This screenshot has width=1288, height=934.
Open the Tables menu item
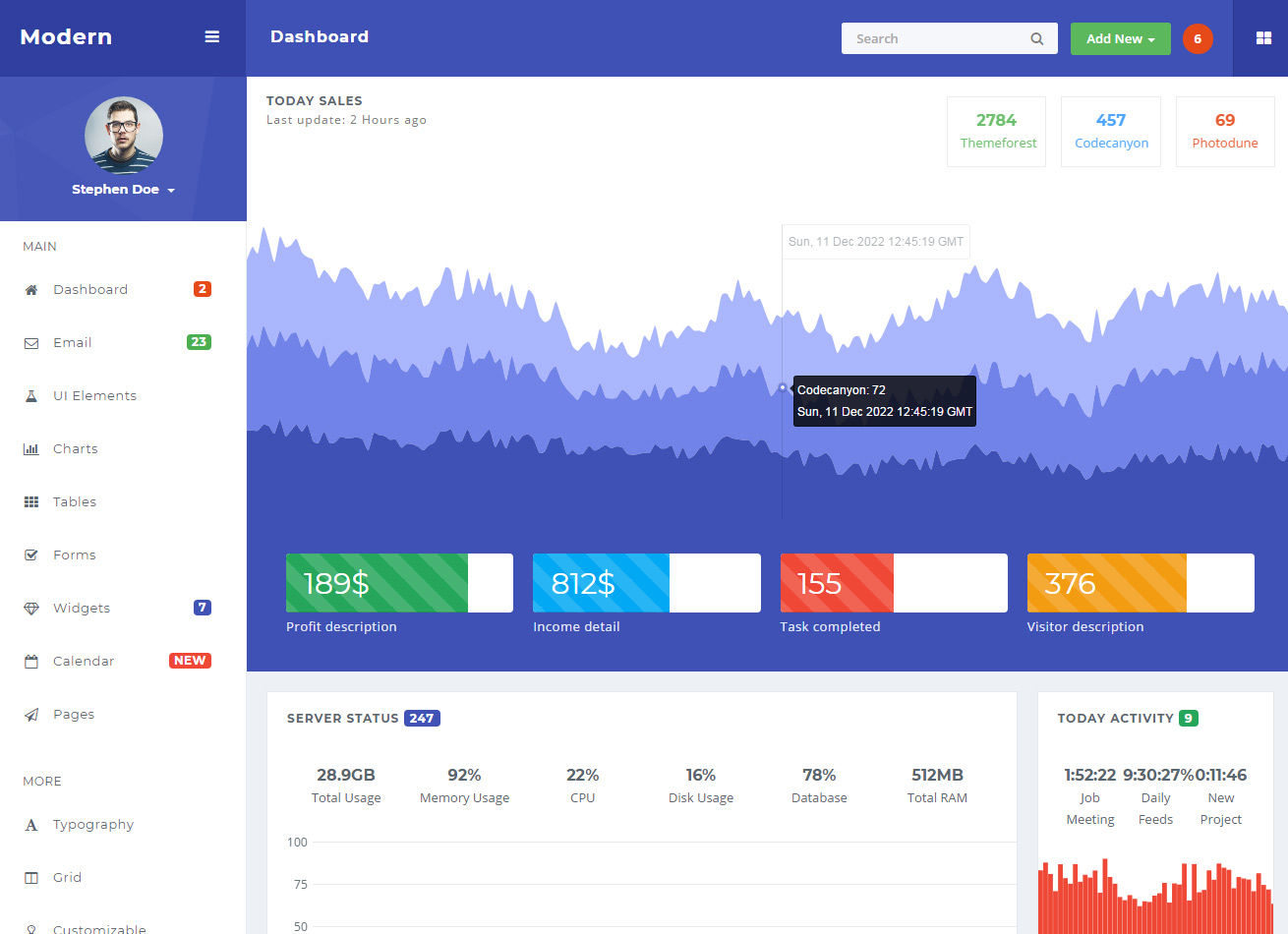[x=75, y=502]
